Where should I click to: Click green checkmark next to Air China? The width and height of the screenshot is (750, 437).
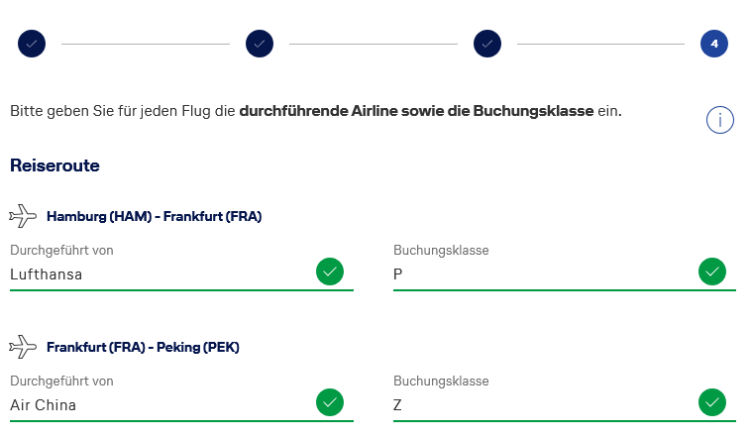329,402
